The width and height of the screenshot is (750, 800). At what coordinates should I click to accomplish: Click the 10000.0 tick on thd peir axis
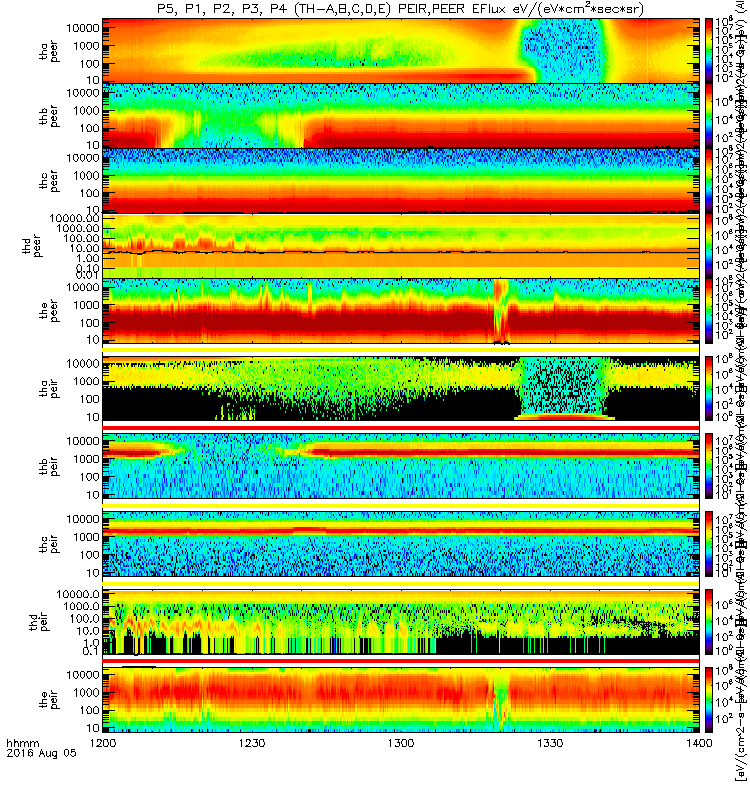click(78, 594)
